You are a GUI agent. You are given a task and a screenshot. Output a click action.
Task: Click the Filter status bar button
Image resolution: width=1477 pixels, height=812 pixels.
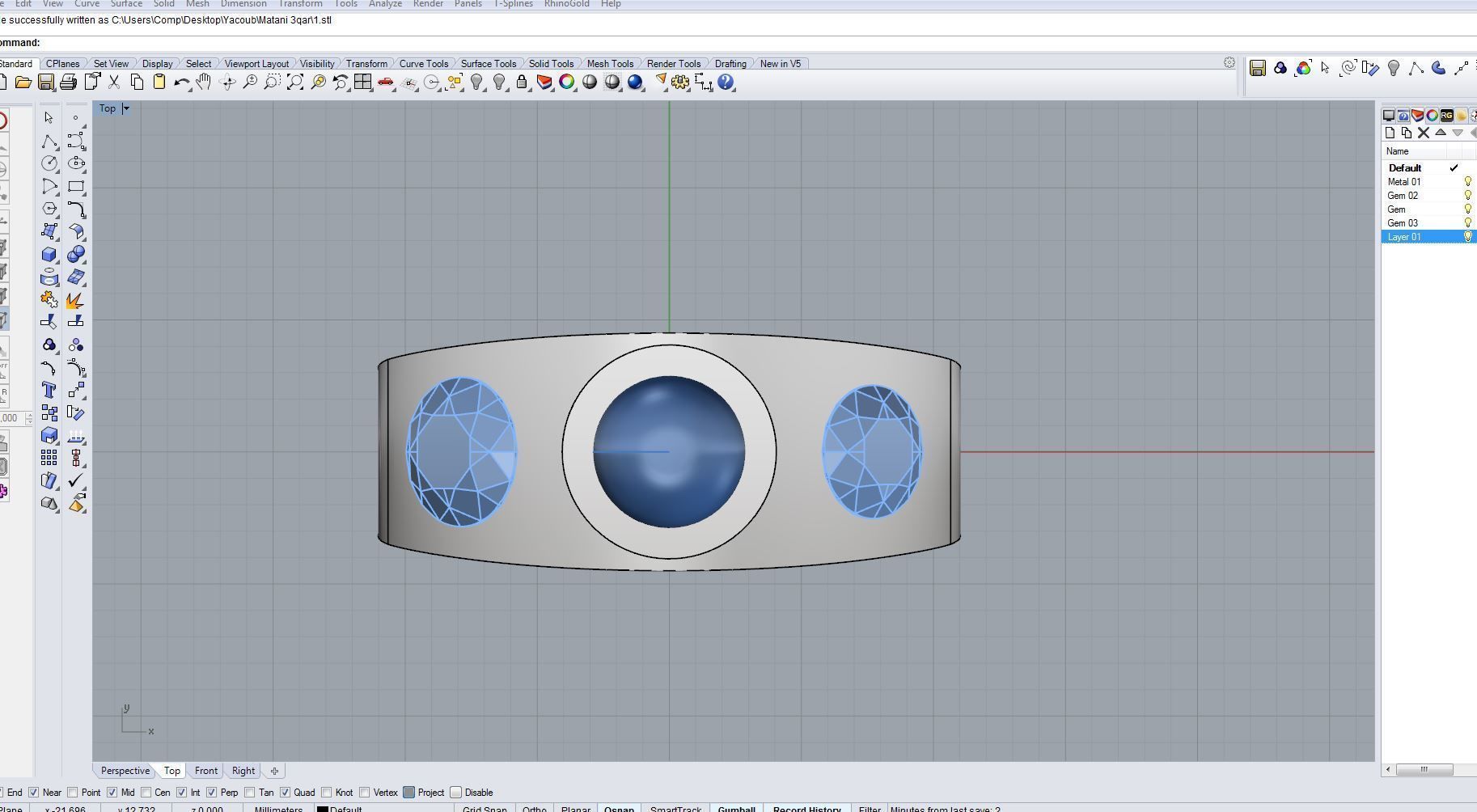click(870, 808)
